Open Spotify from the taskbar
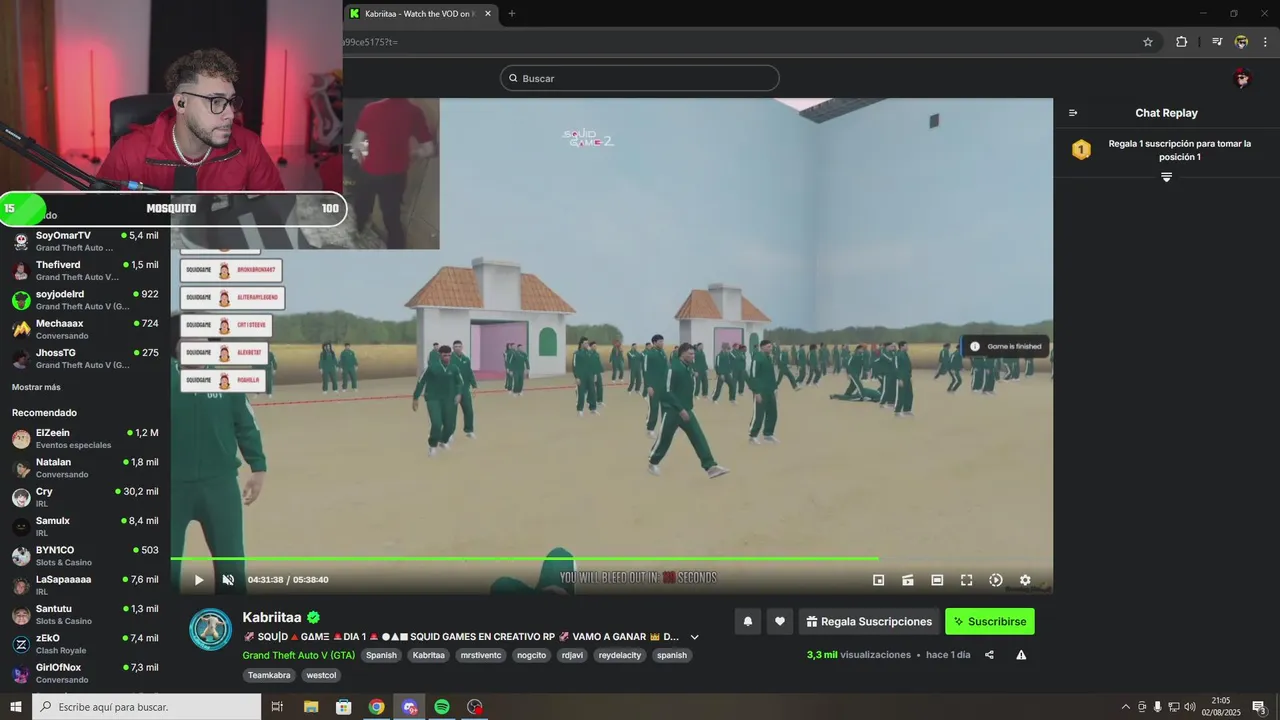 pos(442,707)
